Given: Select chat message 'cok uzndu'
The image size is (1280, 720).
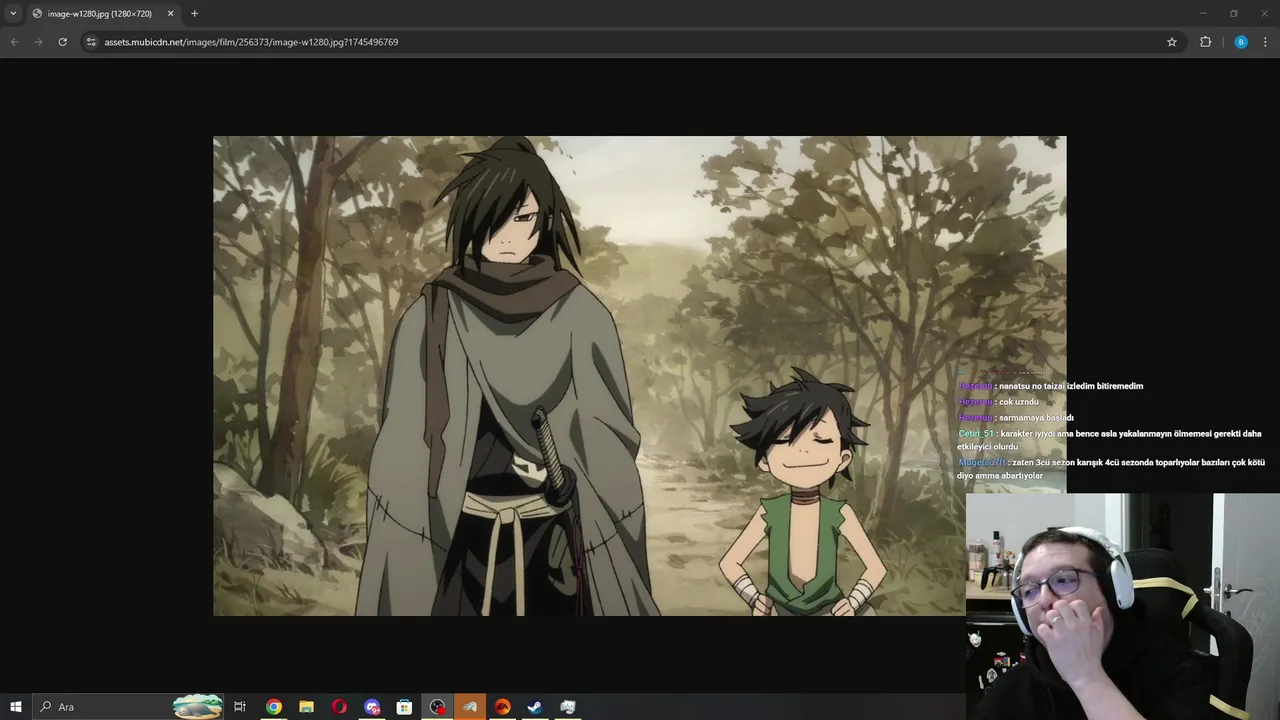Looking at the screenshot, I should 1018,402.
